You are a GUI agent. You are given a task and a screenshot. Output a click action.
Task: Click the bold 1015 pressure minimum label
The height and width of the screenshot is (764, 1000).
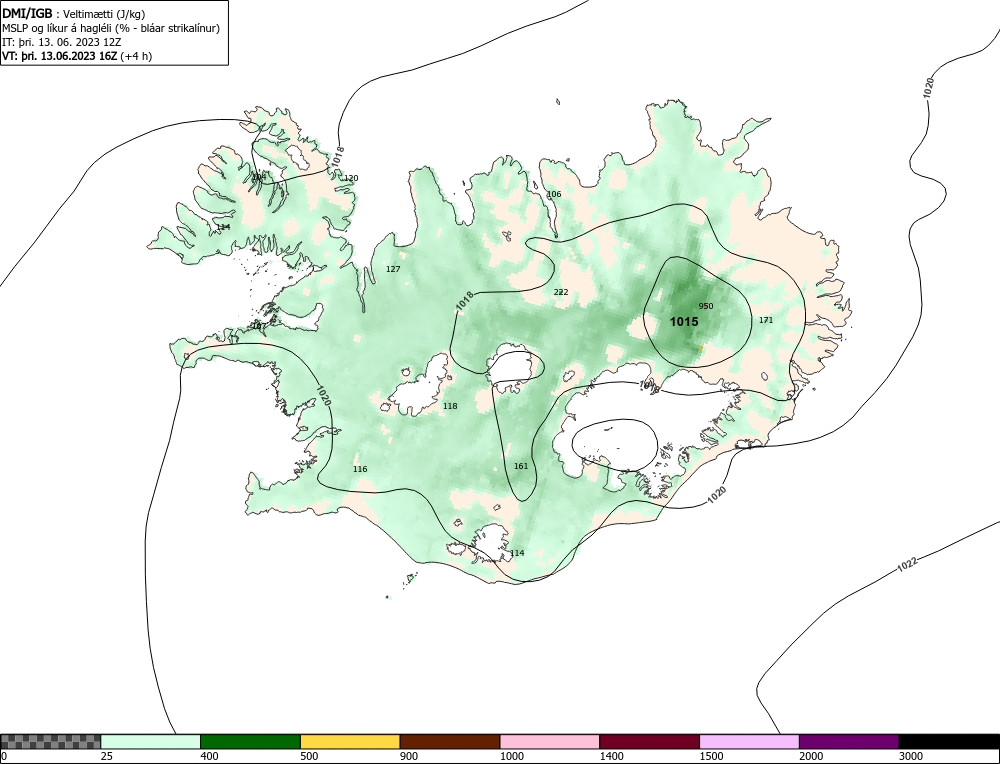pos(684,322)
